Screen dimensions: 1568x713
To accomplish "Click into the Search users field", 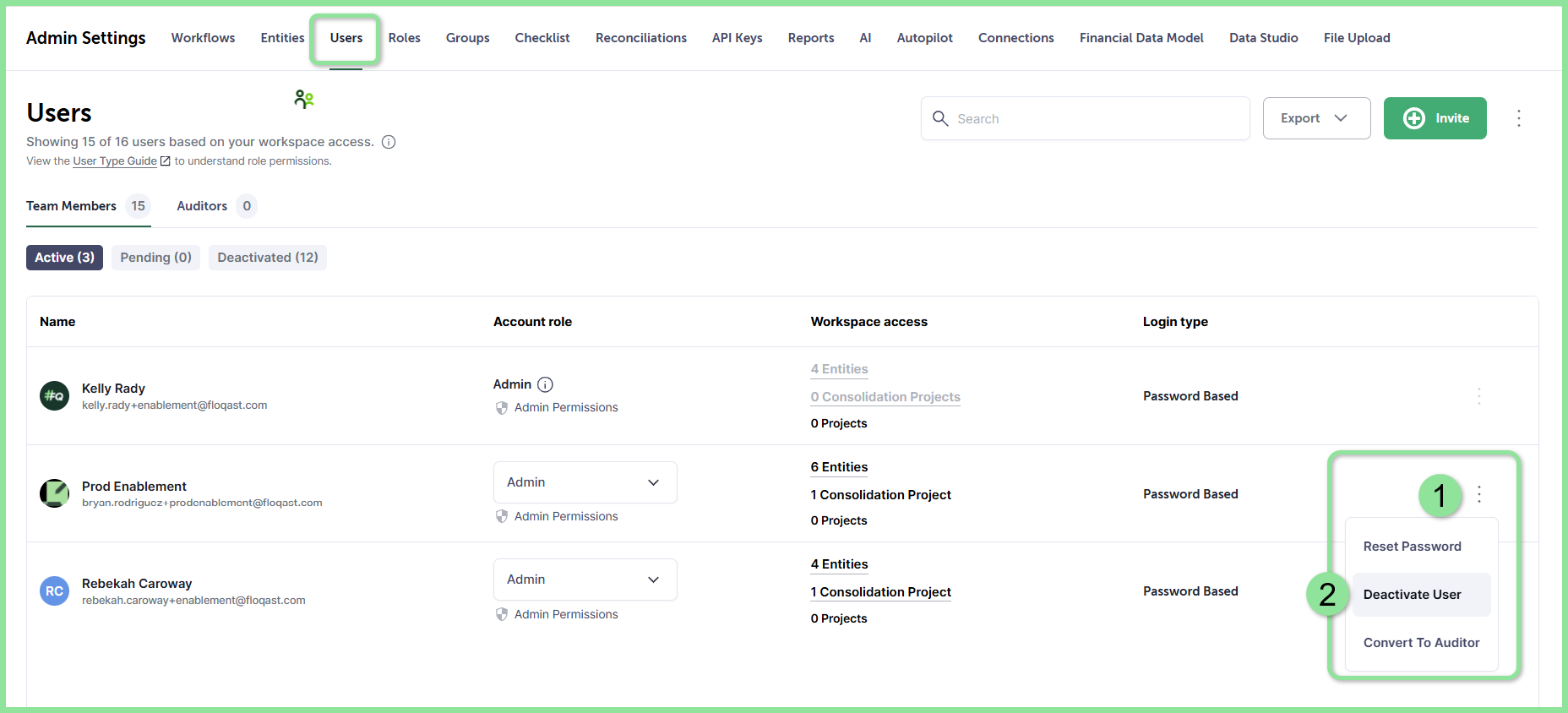I will click(x=1085, y=118).
